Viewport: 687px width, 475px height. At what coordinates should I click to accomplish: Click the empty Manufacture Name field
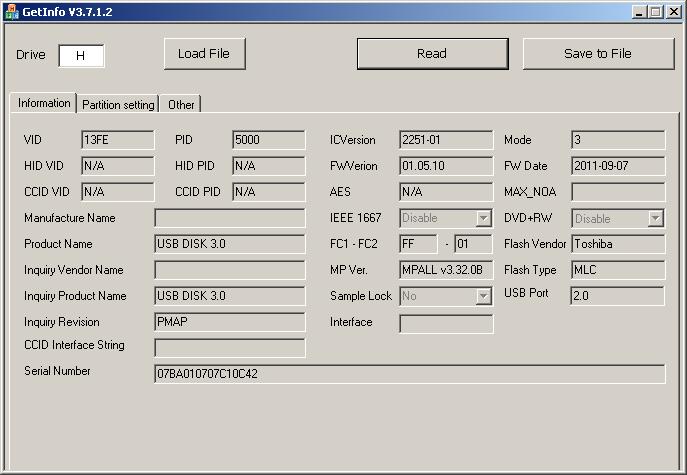[x=230, y=218]
